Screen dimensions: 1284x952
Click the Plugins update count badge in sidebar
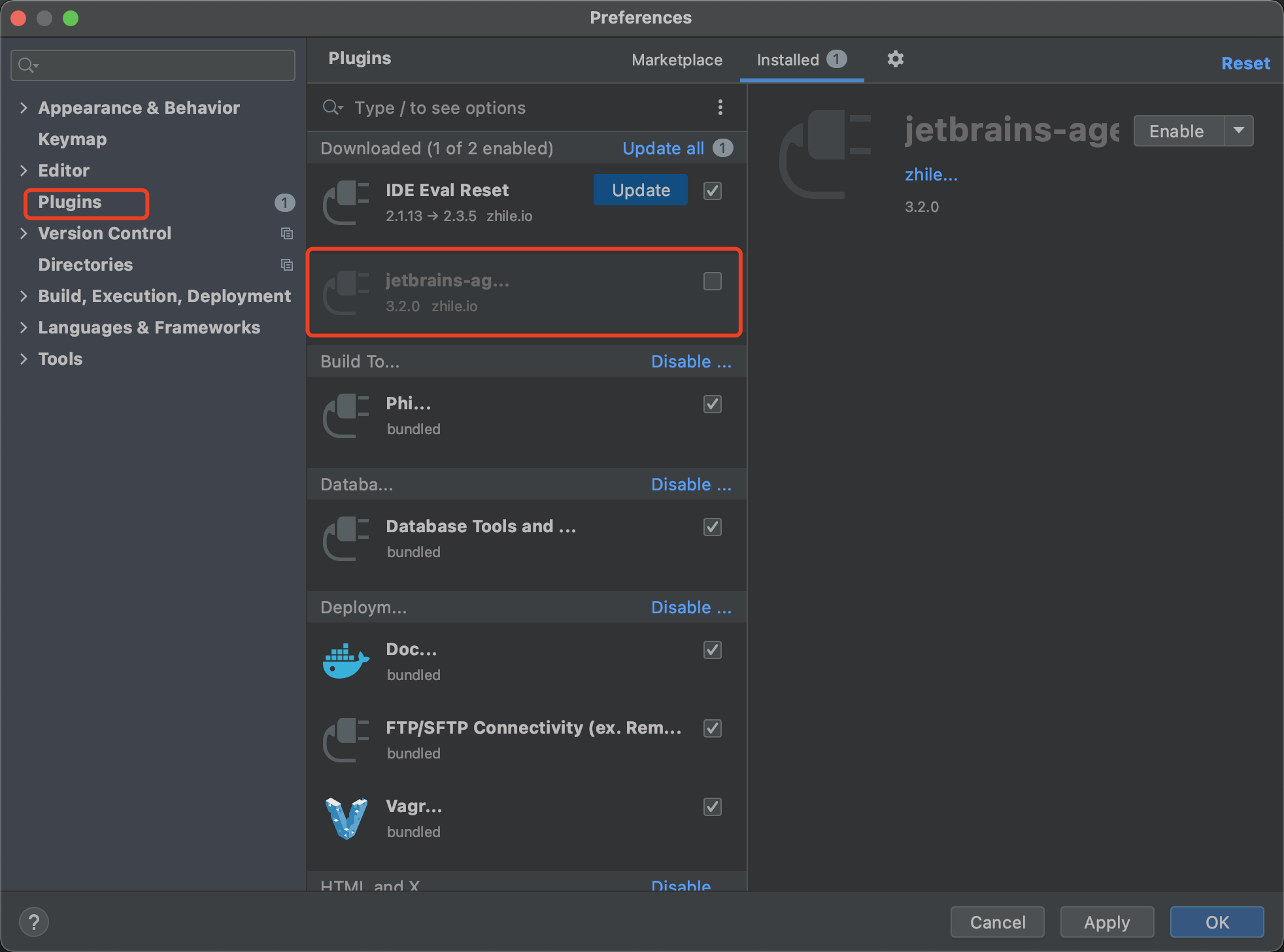[284, 203]
